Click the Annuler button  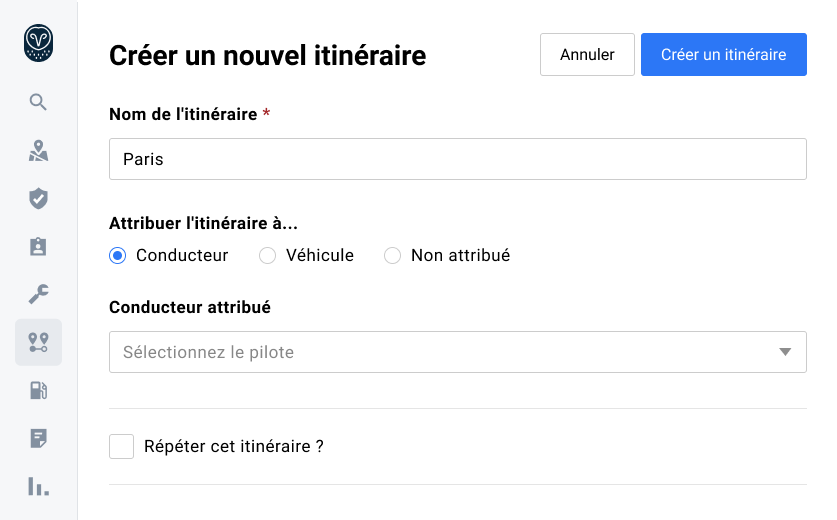pyautogui.click(x=587, y=55)
